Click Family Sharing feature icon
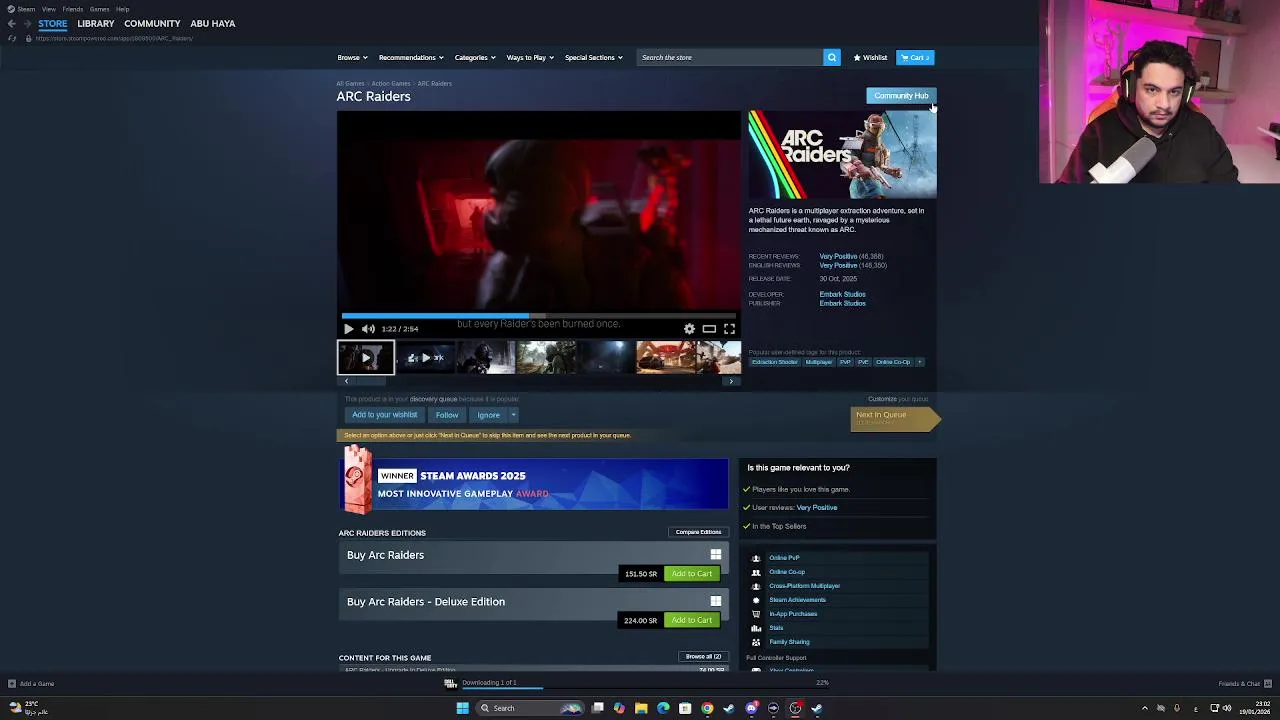 (x=756, y=642)
